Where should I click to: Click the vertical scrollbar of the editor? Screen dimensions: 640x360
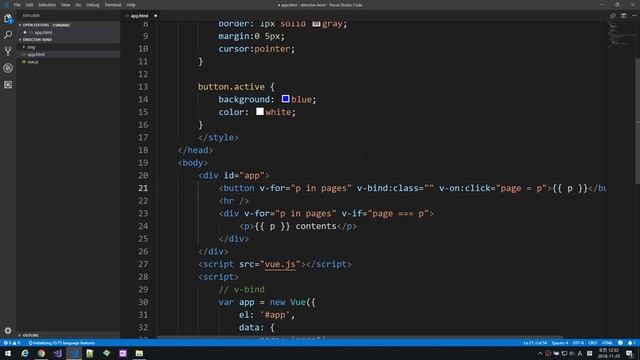637,122
